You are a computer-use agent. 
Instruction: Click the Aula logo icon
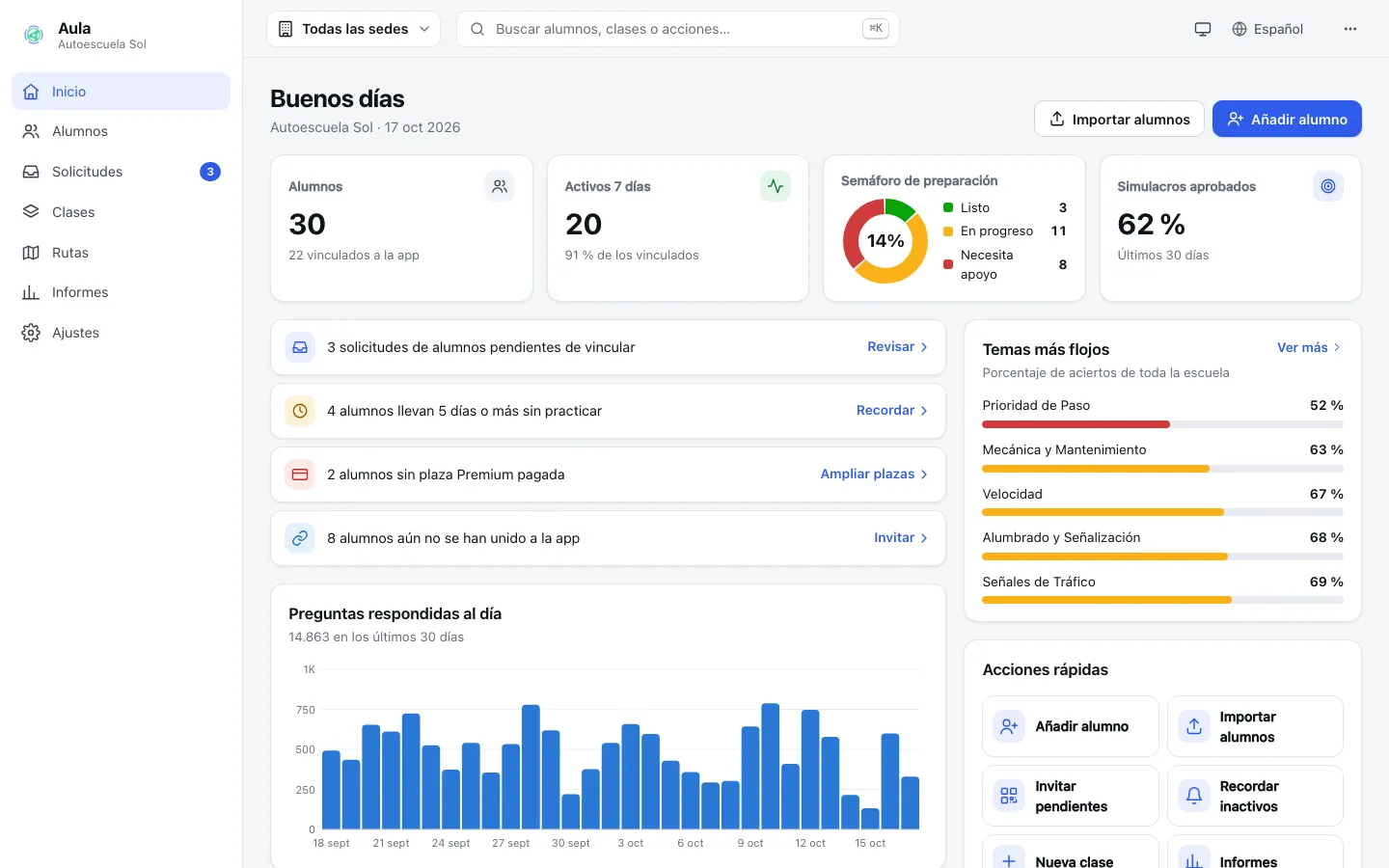click(x=34, y=36)
